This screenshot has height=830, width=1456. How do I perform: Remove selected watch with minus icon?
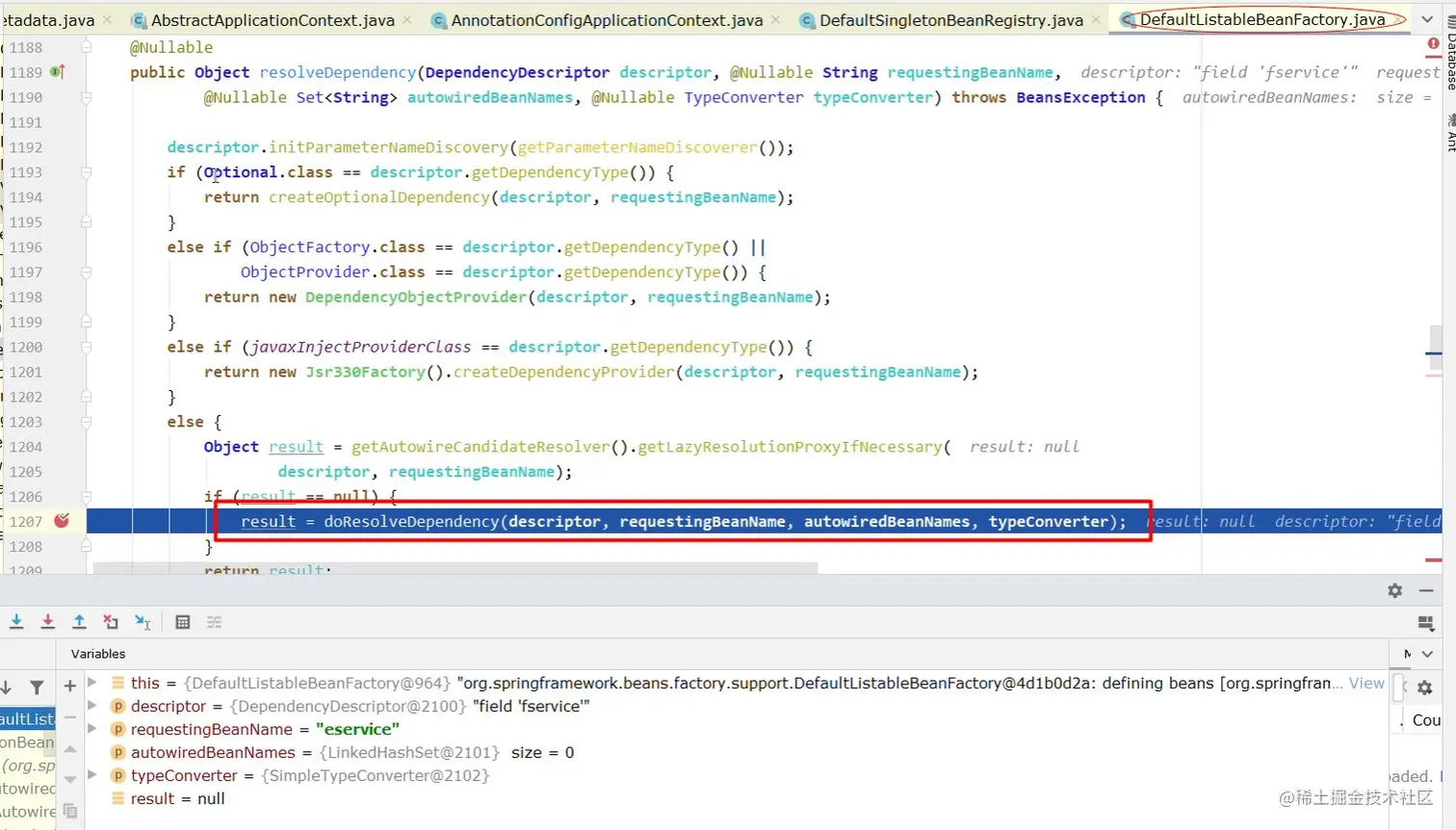tap(69, 717)
